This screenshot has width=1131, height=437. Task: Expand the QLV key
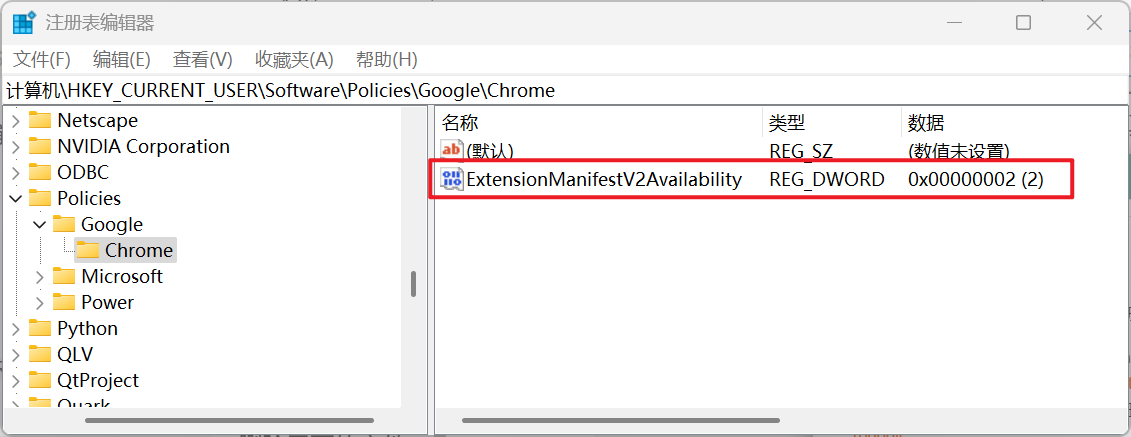tap(16, 354)
